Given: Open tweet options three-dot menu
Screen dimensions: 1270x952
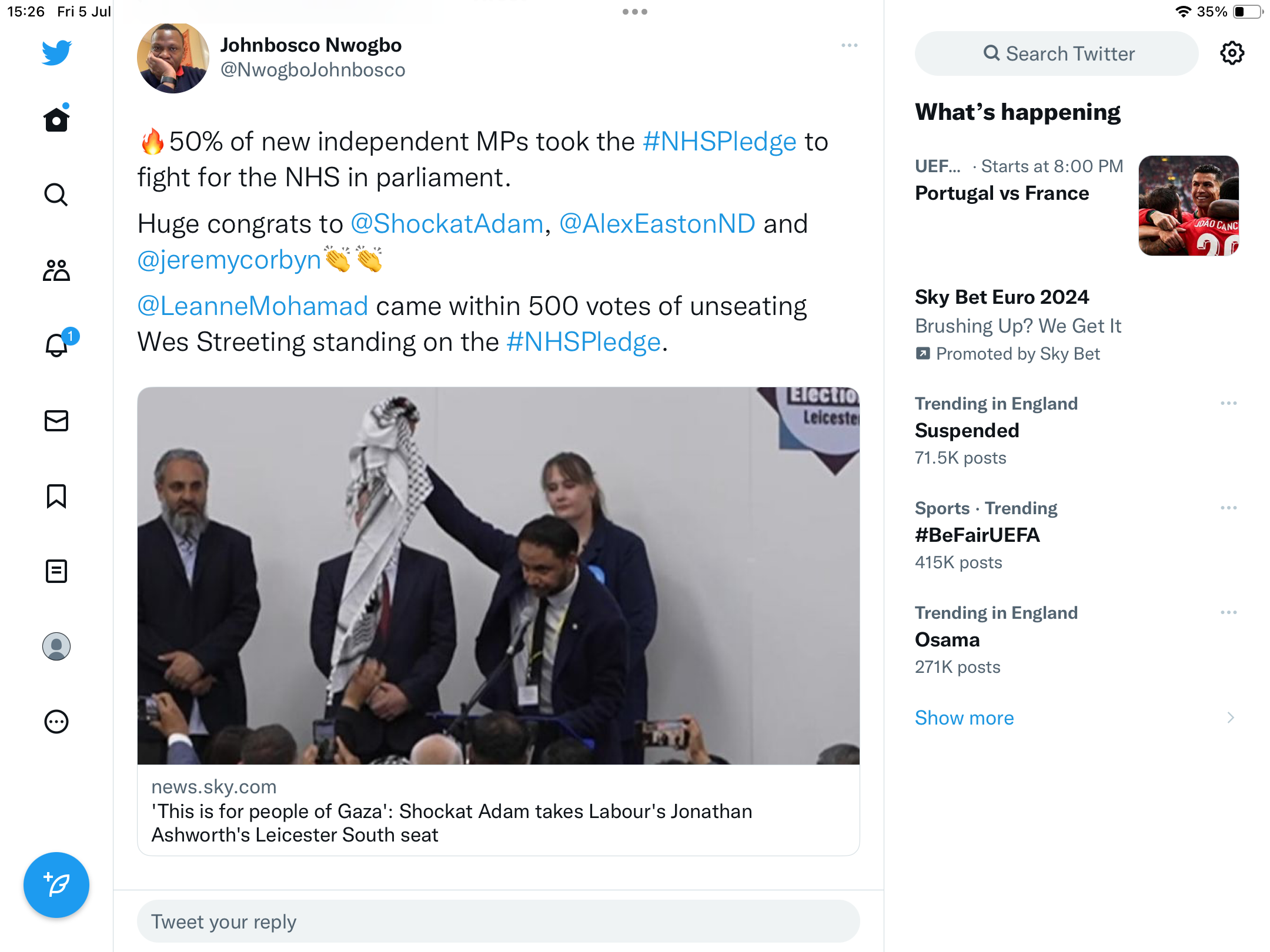Looking at the screenshot, I should coord(849,45).
